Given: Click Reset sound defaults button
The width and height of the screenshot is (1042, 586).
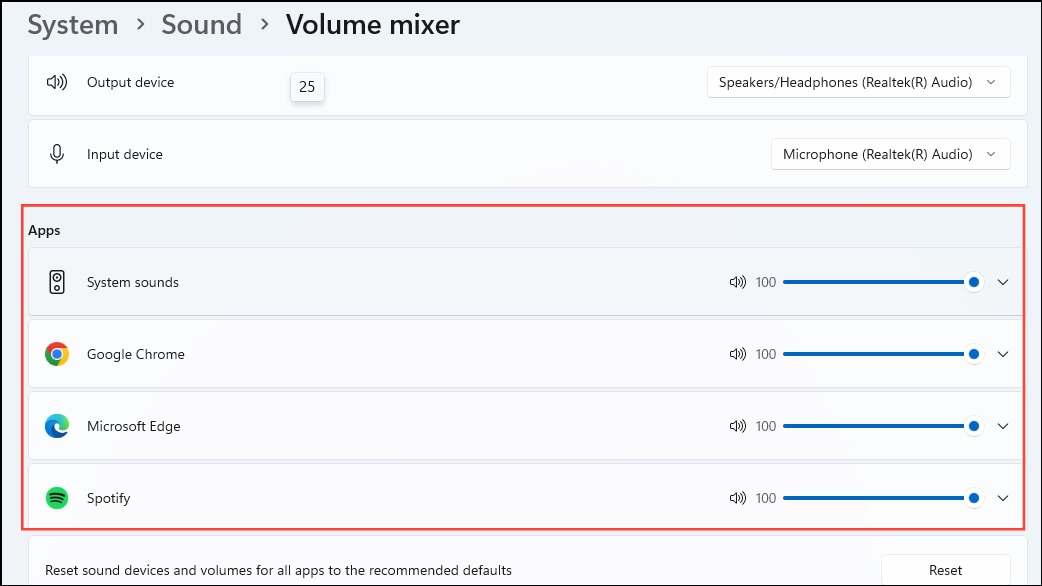Looking at the screenshot, I should (946, 570).
